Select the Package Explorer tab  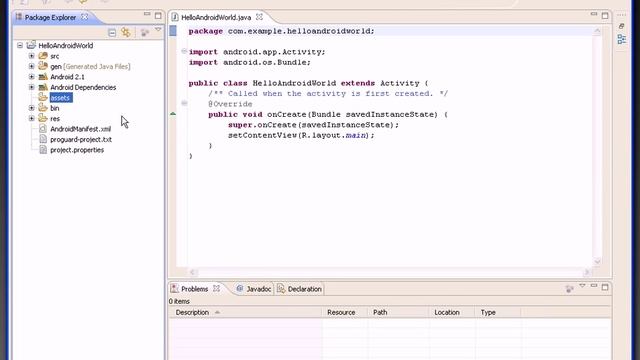click(x=50, y=18)
